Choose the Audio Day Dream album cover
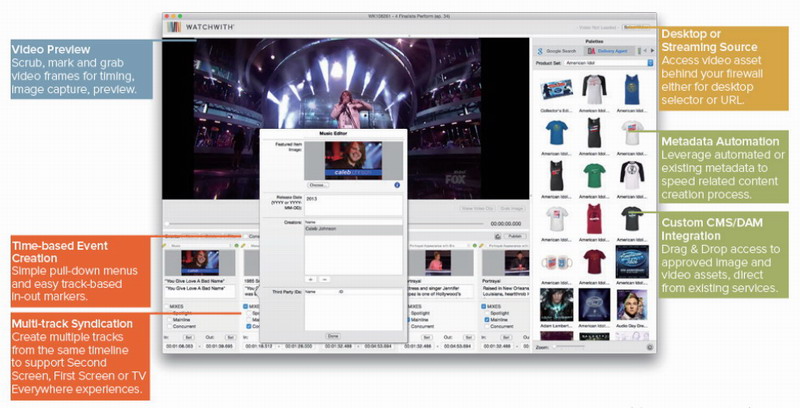The image size is (800, 408). tap(632, 304)
